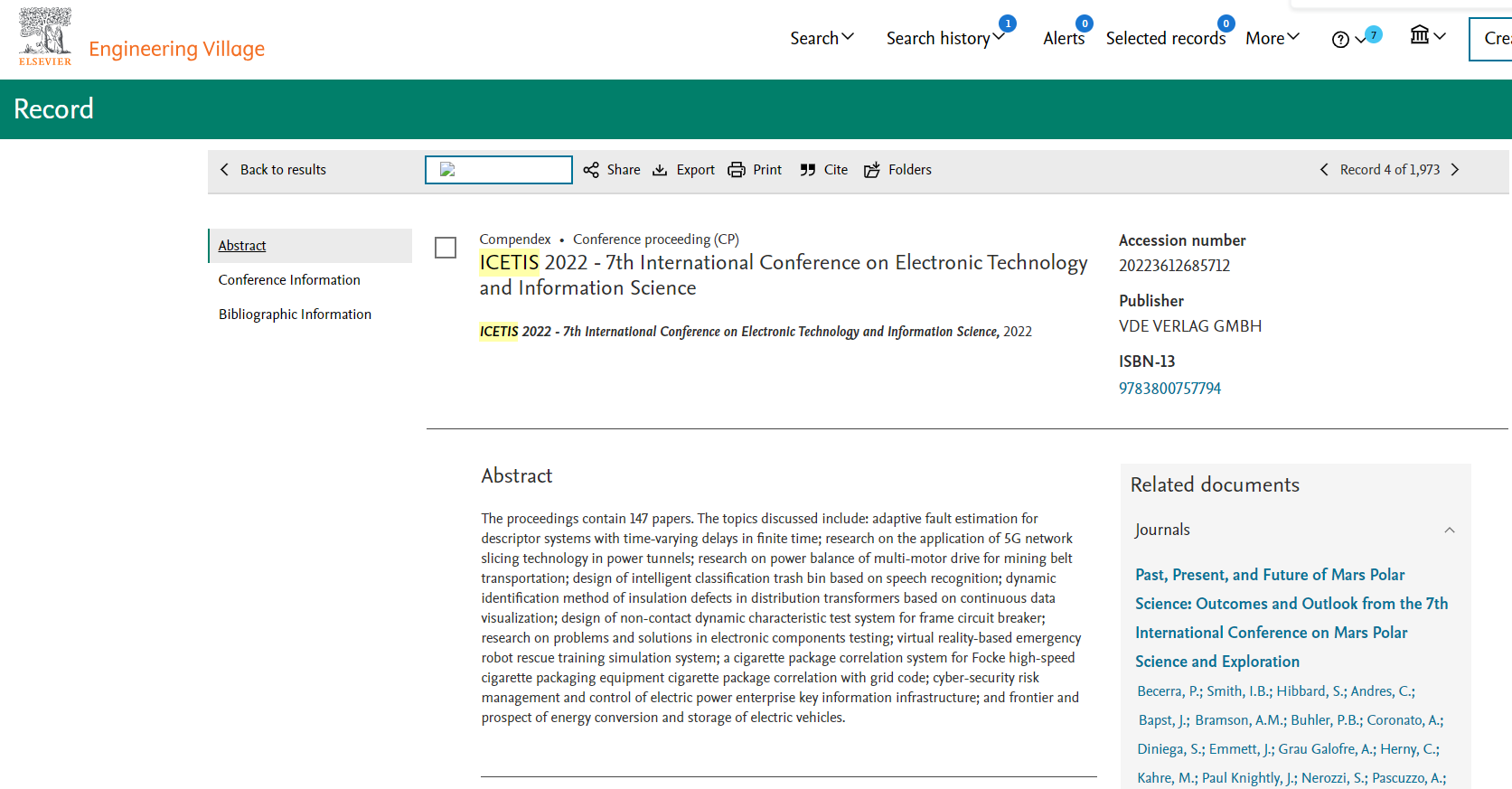Go to previous record chevron
This screenshot has width=1512, height=789.
tap(1324, 170)
